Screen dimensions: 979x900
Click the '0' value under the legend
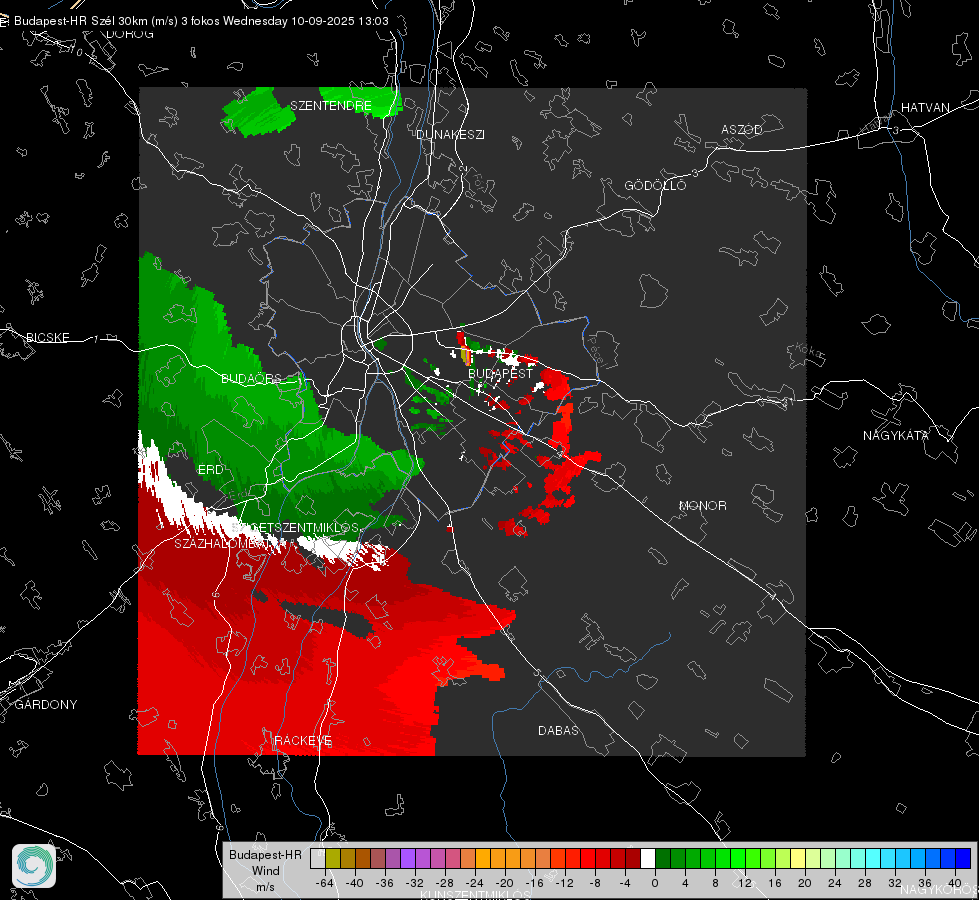pos(655,883)
